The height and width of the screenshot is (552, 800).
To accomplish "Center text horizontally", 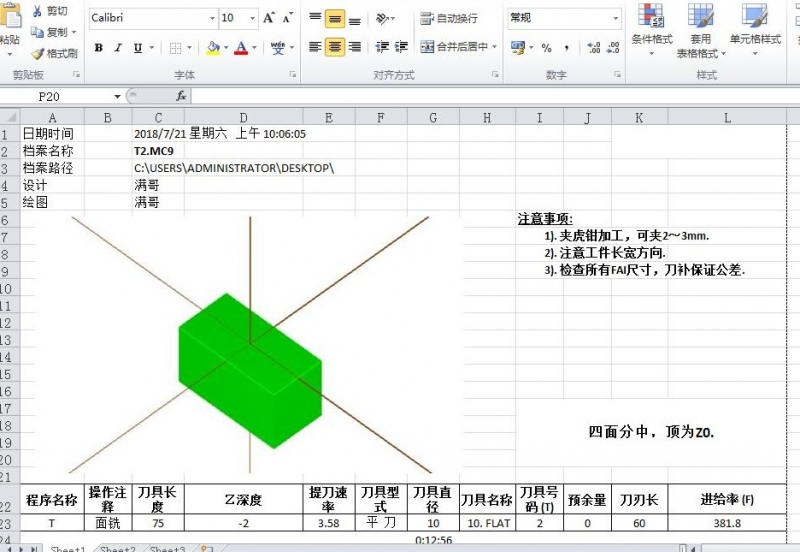I will (x=335, y=47).
